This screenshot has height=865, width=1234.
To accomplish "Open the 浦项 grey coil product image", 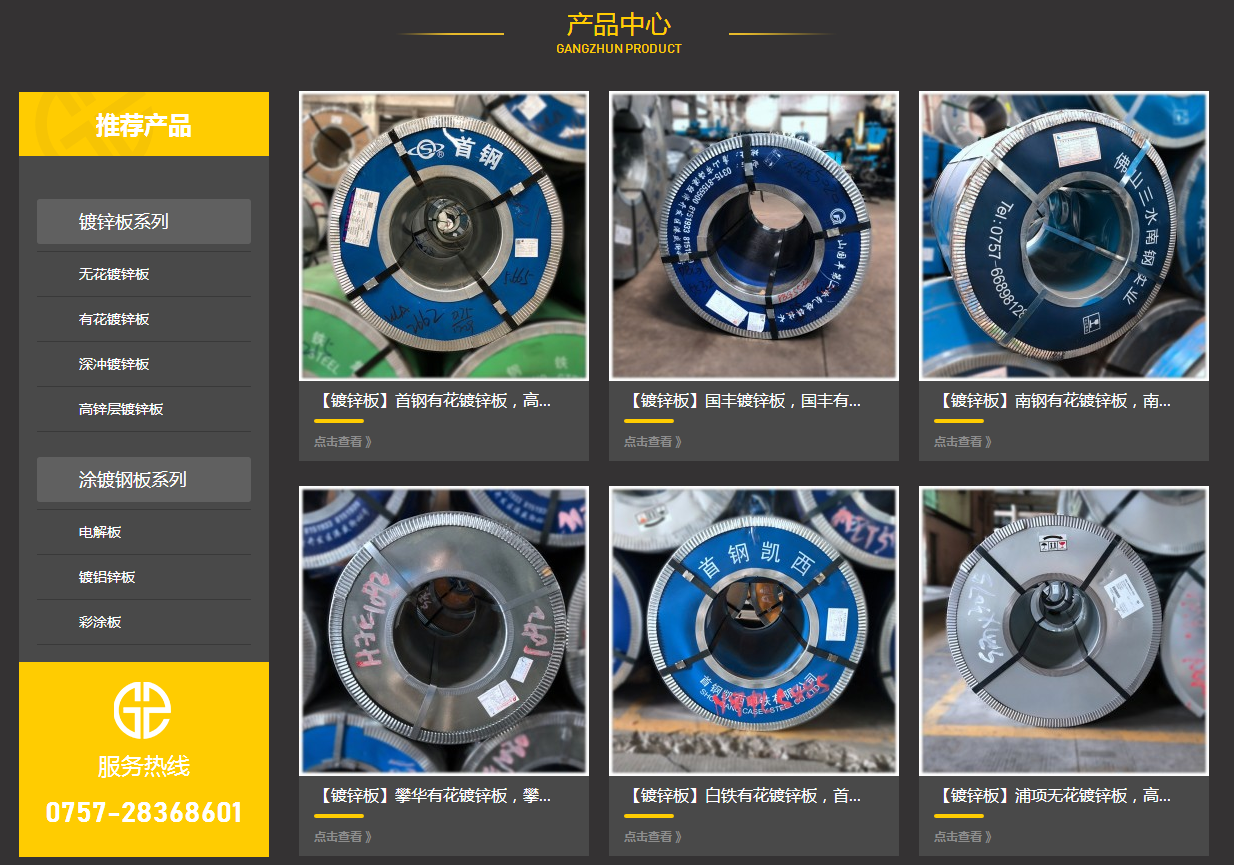I will 1064,631.
